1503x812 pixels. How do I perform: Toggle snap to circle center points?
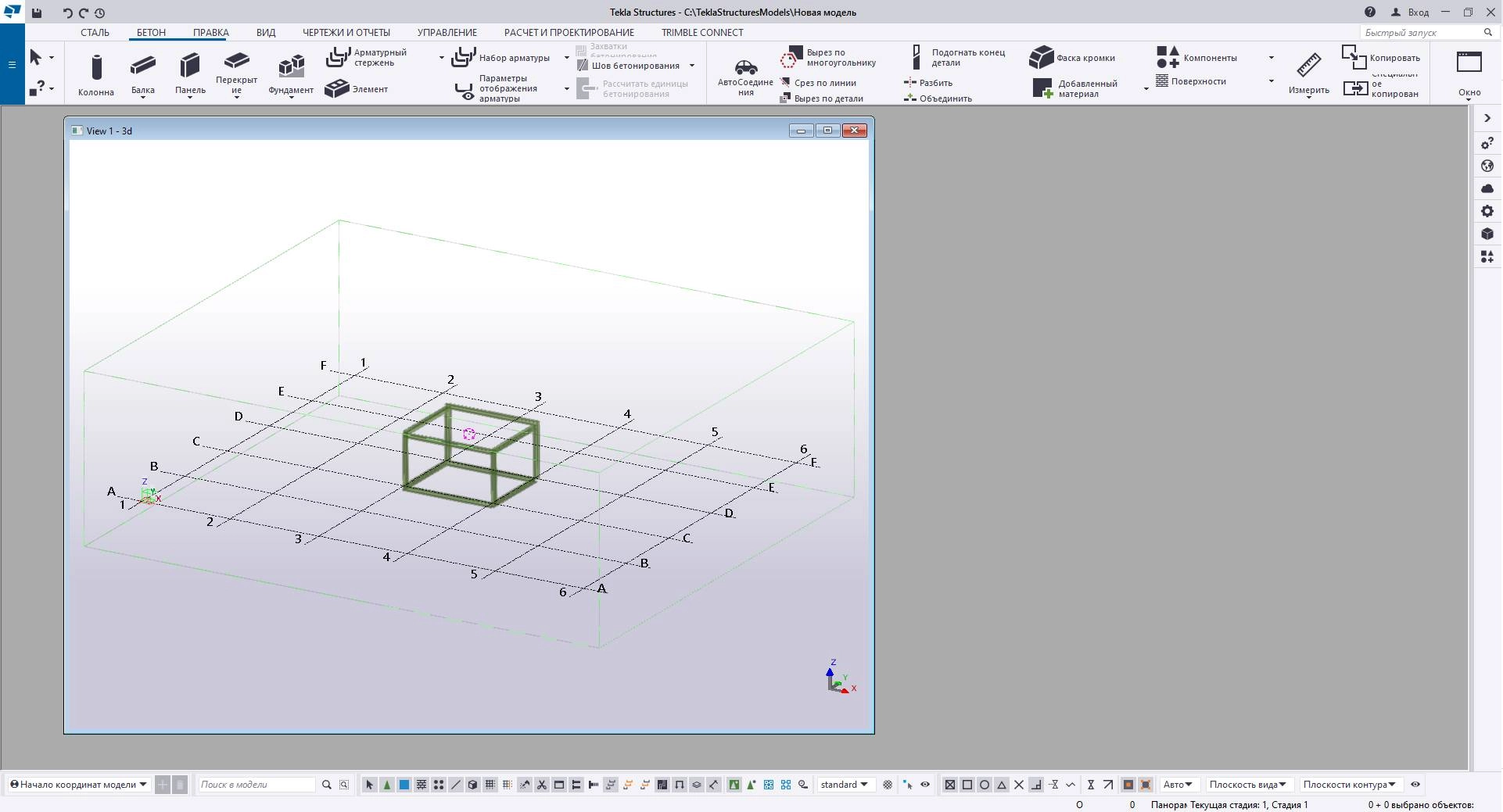pos(985,785)
